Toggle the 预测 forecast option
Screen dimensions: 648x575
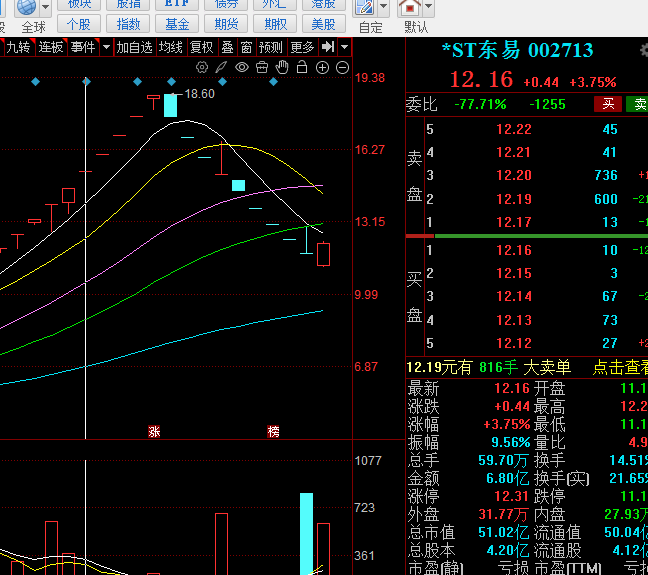click(x=271, y=47)
